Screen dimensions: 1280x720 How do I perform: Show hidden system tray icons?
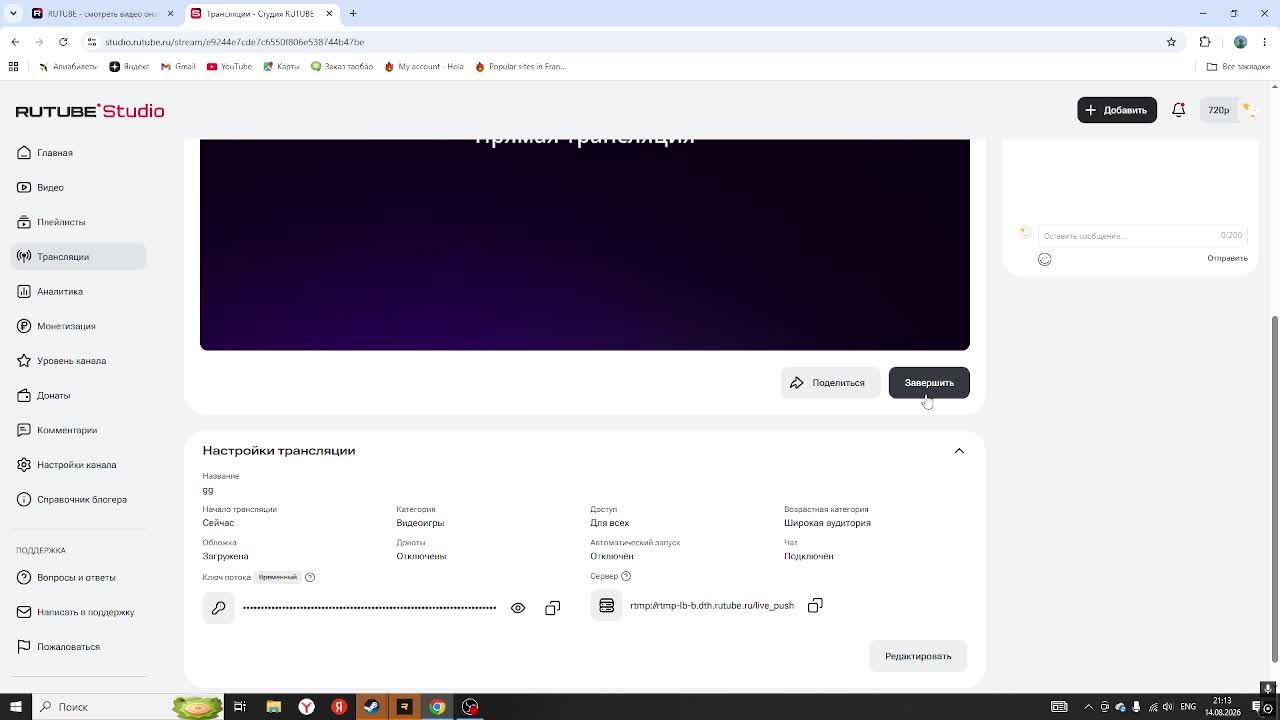(1089, 707)
